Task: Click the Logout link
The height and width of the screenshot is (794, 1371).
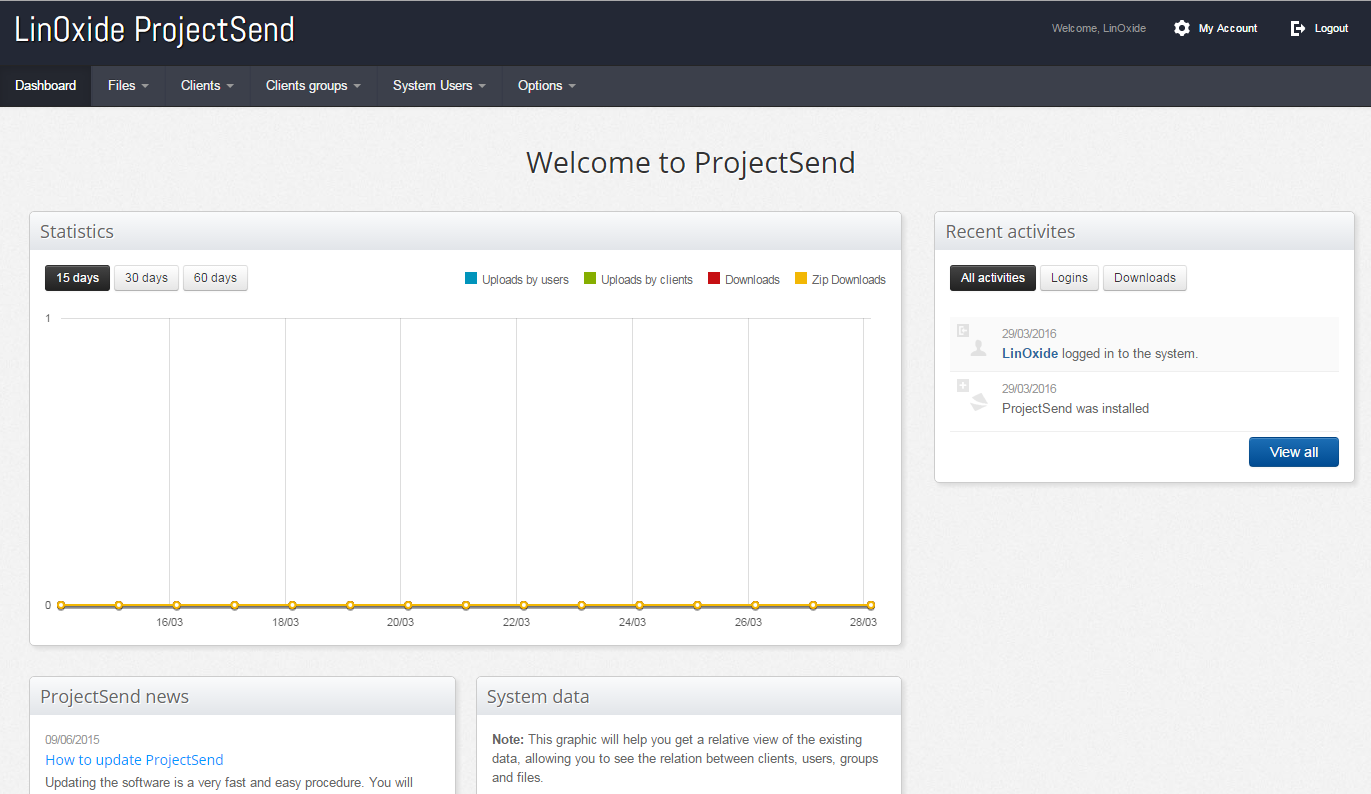Action: (1331, 29)
